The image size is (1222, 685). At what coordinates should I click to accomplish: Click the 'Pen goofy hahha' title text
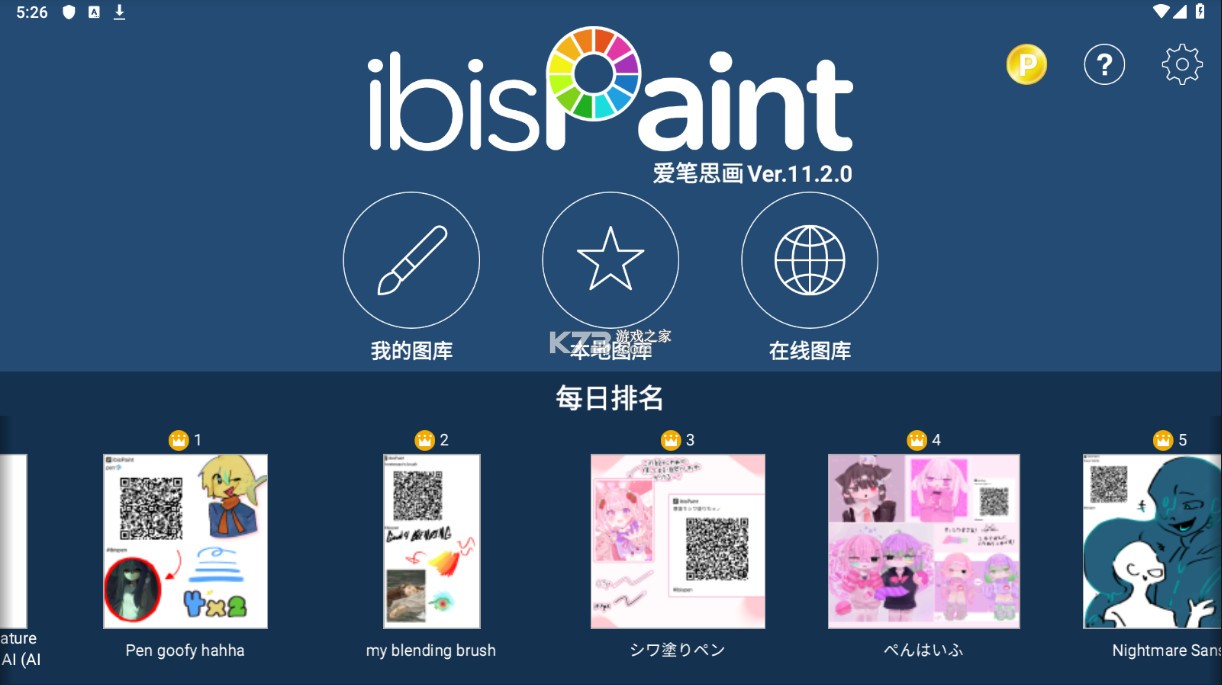[185, 650]
